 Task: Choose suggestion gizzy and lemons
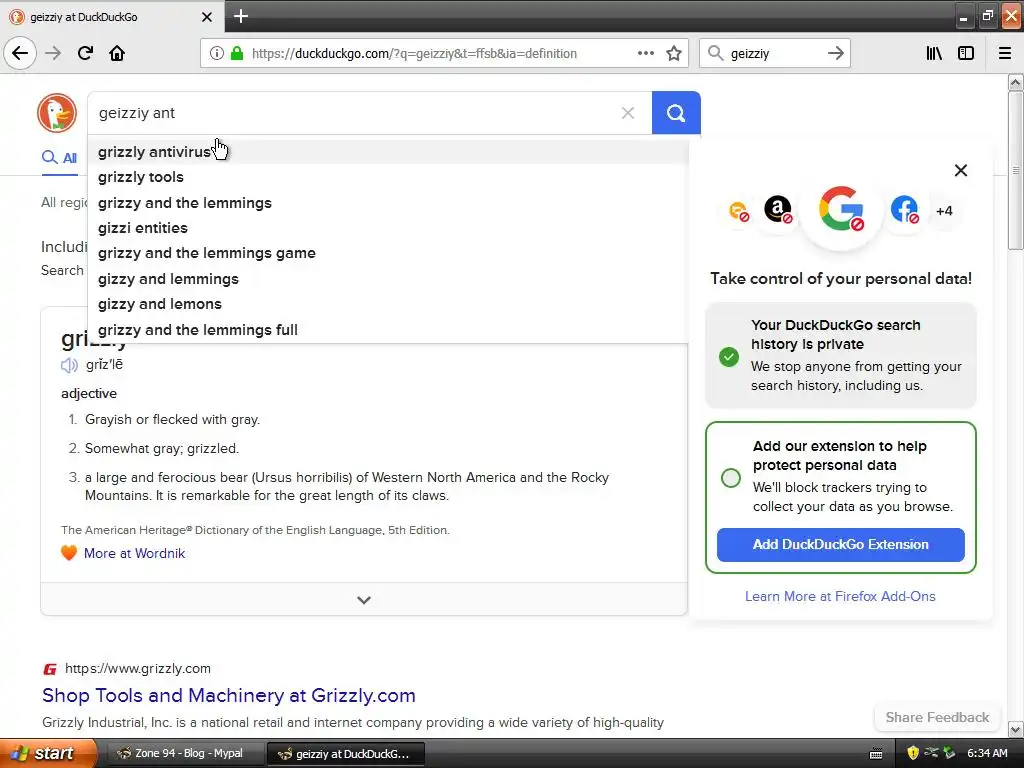click(389, 304)
